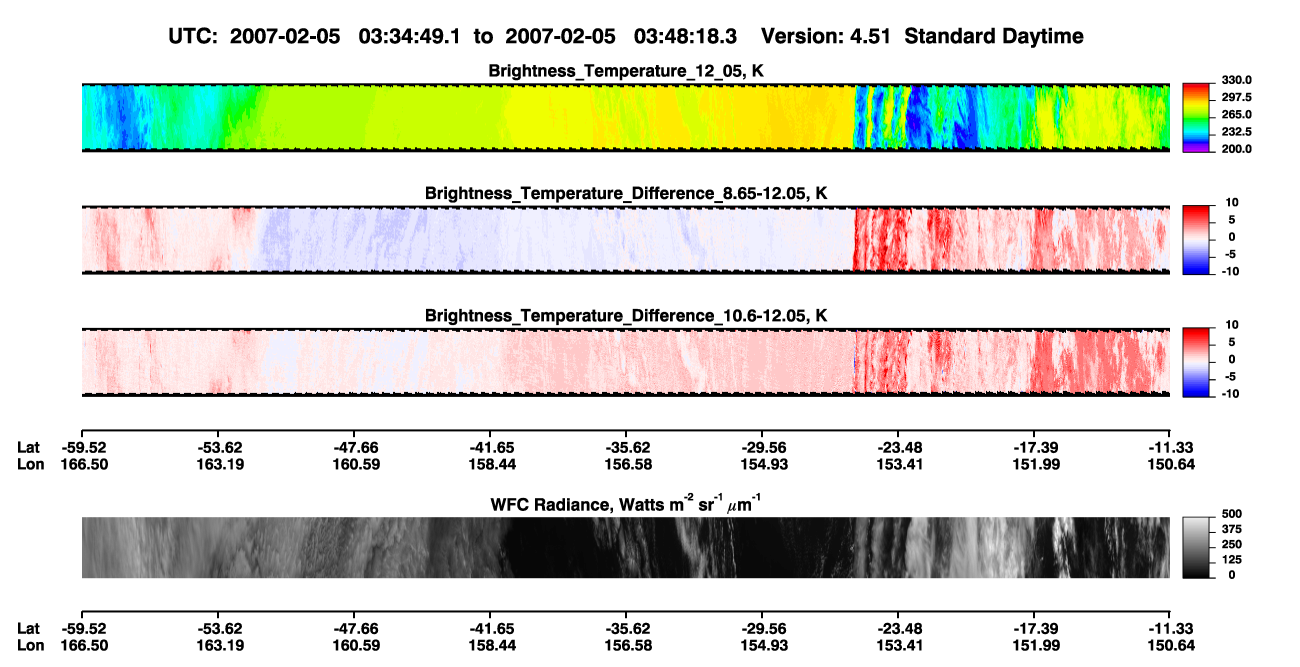Click the WFC Radiance grayscale image strip
1300x667 pixels.
pyautogui.click(x=625, y=547)
